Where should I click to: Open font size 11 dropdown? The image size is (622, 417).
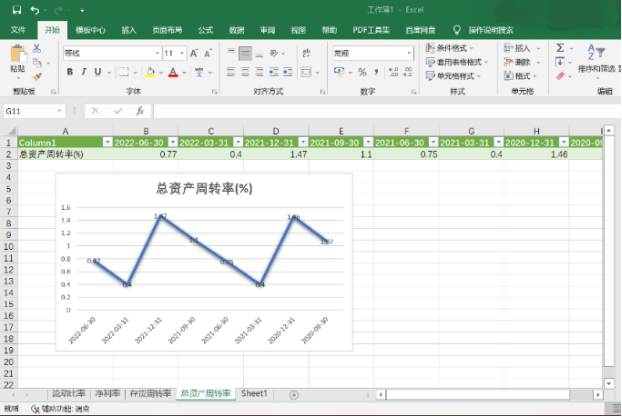(182, 53)
